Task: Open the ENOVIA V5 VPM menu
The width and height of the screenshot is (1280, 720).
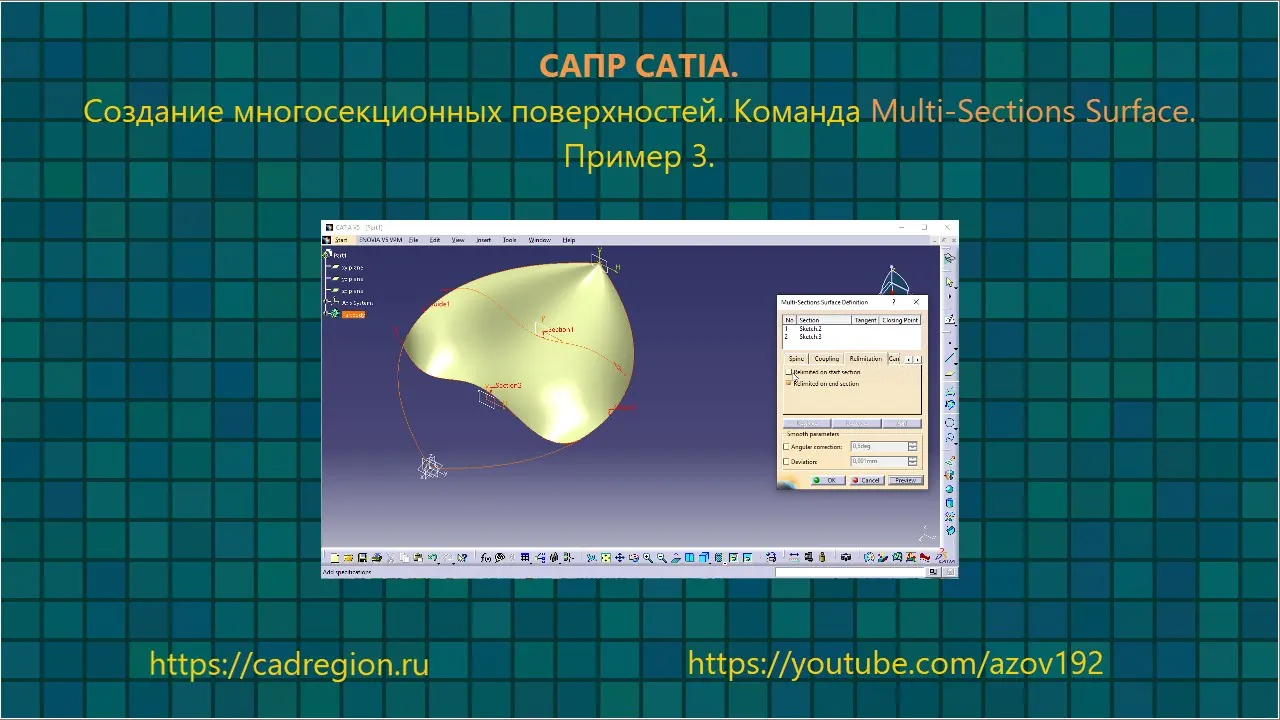Action: 381,240
